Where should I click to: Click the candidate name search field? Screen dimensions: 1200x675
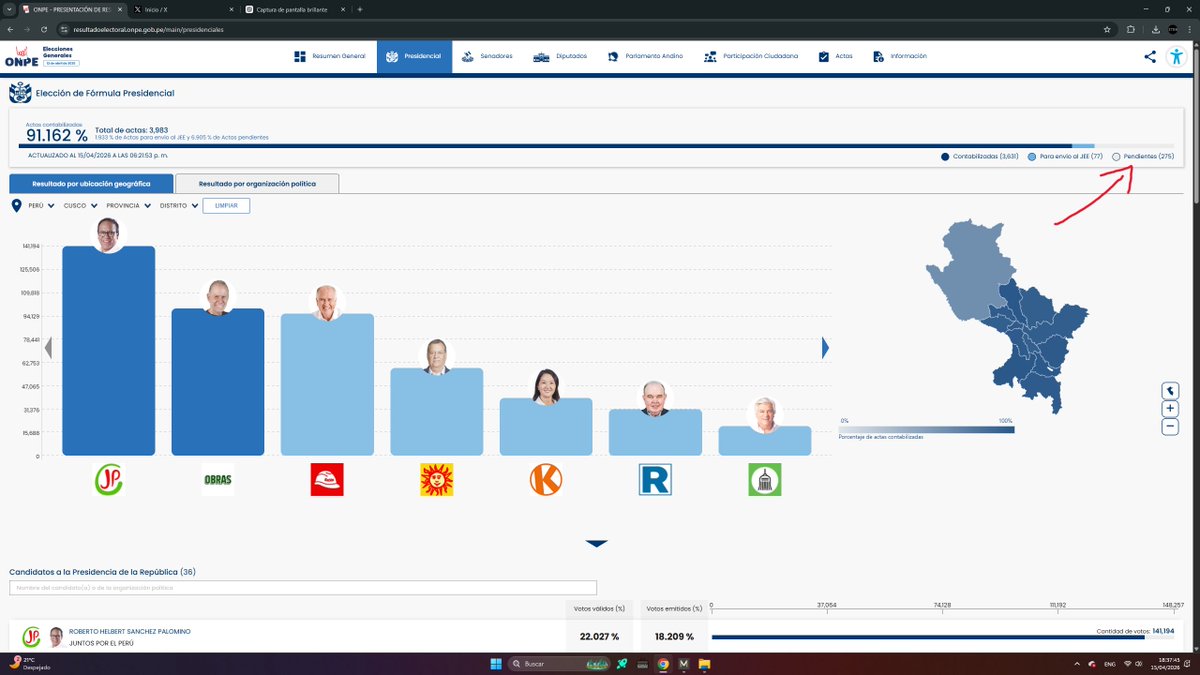[303, 588]
